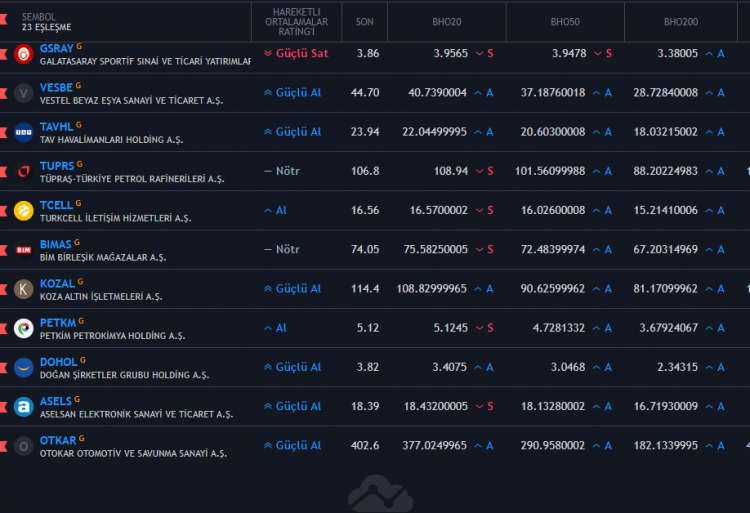Open the PETKM symbol link
The width and height of the screenshot is (750, 513).
(58, 323)
